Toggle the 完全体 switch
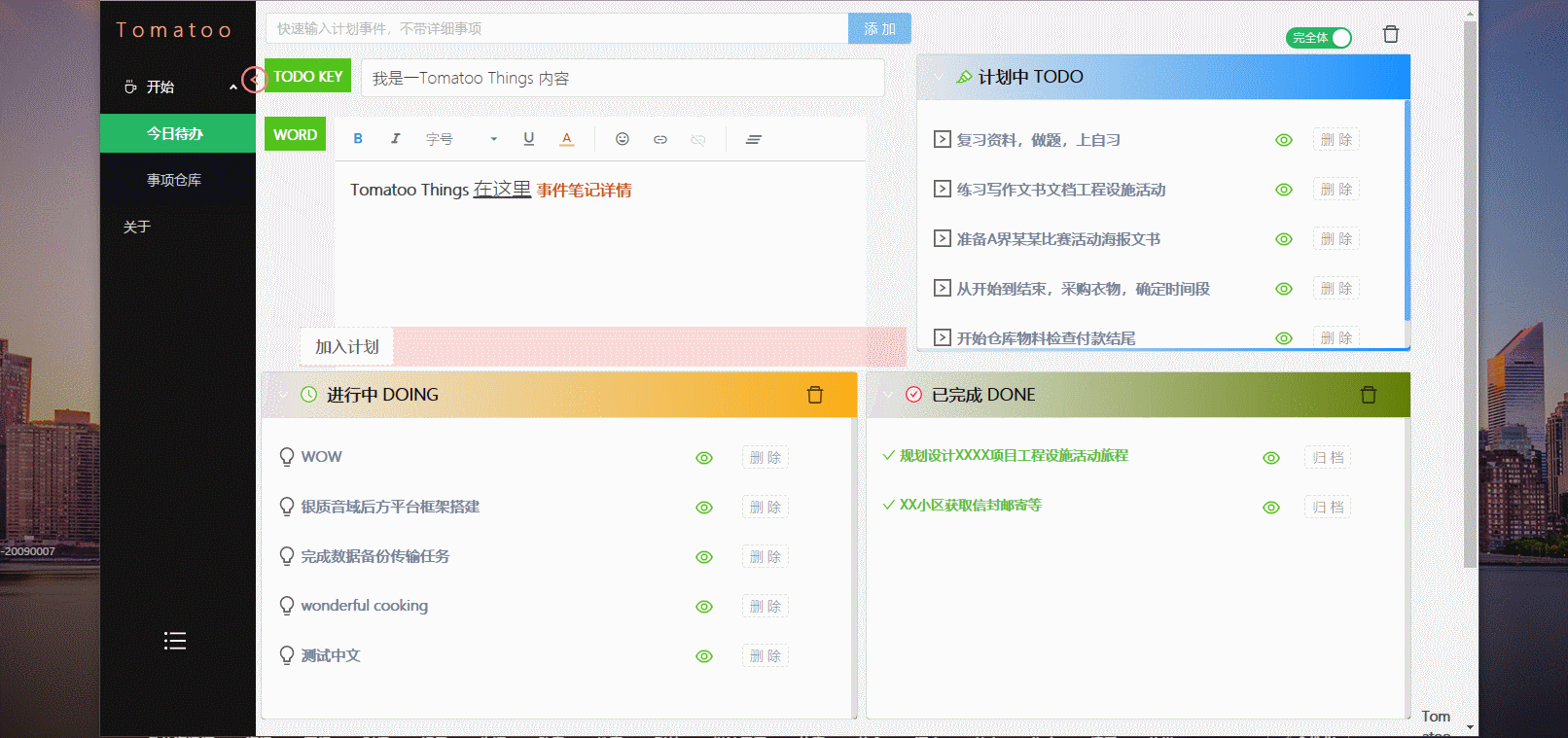 coord(1319,38)
